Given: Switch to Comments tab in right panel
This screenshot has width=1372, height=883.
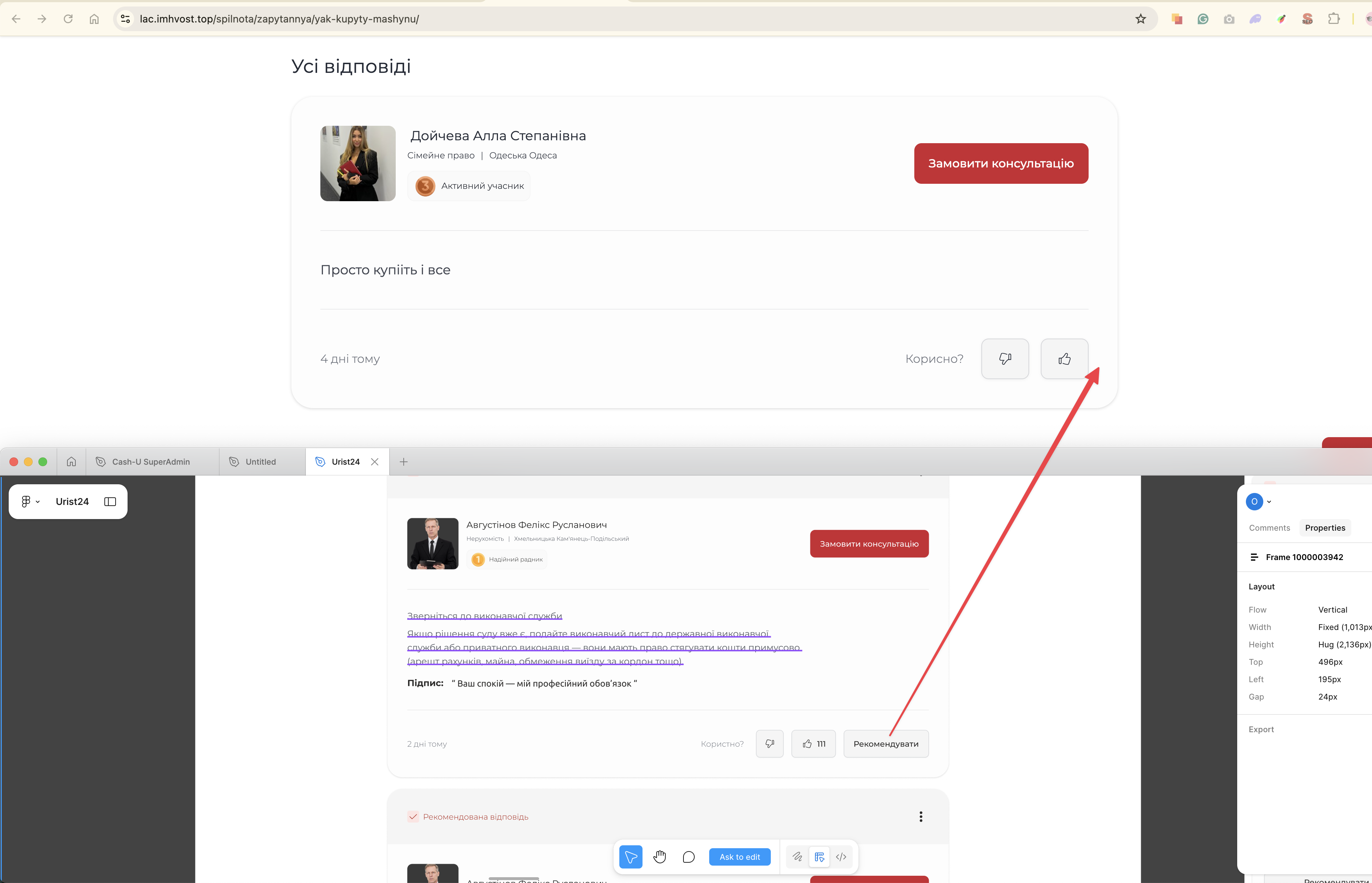Looking at the screenshot, I should 1269,527.
